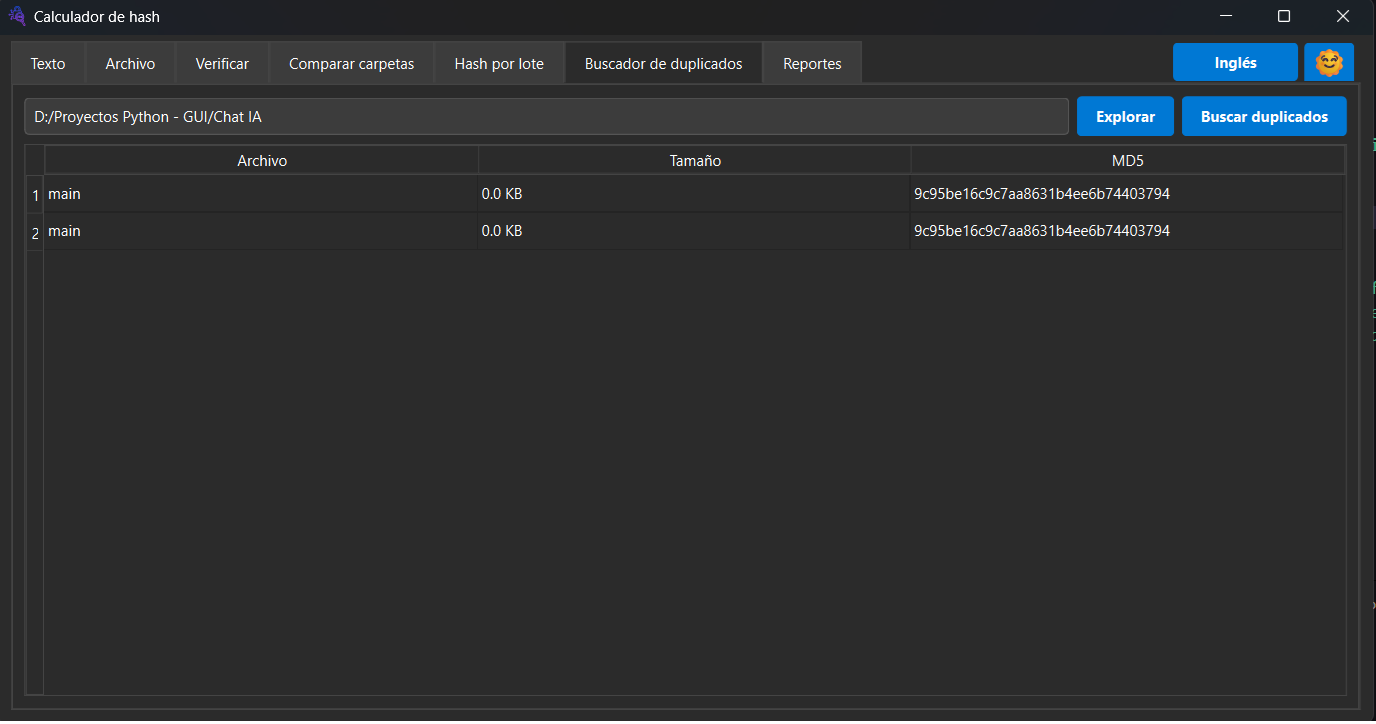Select row number 2 header
The width and height of the screenshot is (1376, 724).
35,232
